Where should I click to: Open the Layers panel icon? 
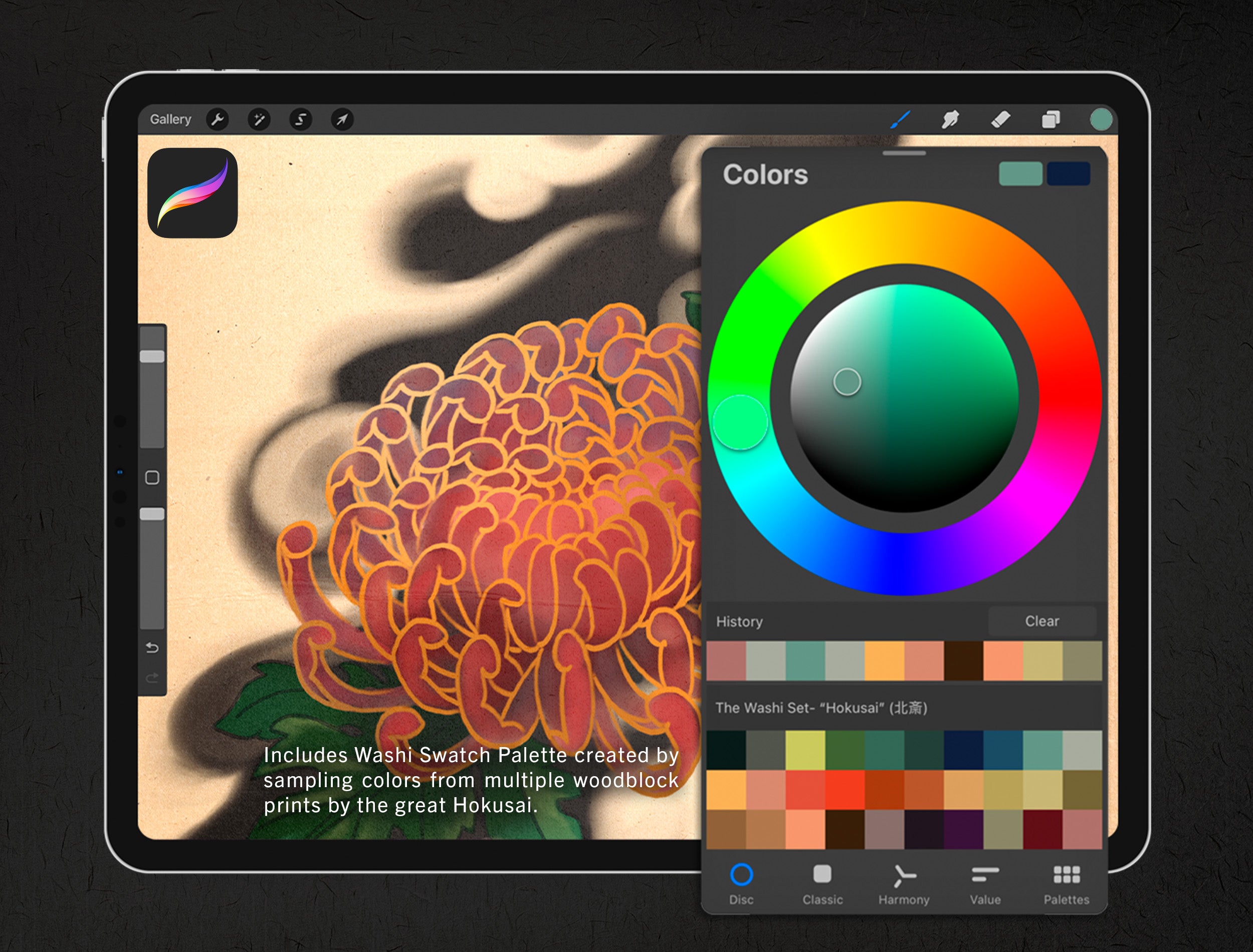(x=1050, y=120)
